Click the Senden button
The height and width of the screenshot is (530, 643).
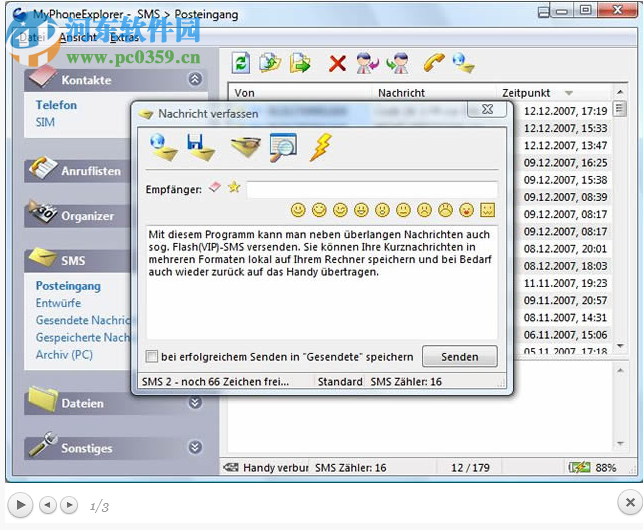460,356
